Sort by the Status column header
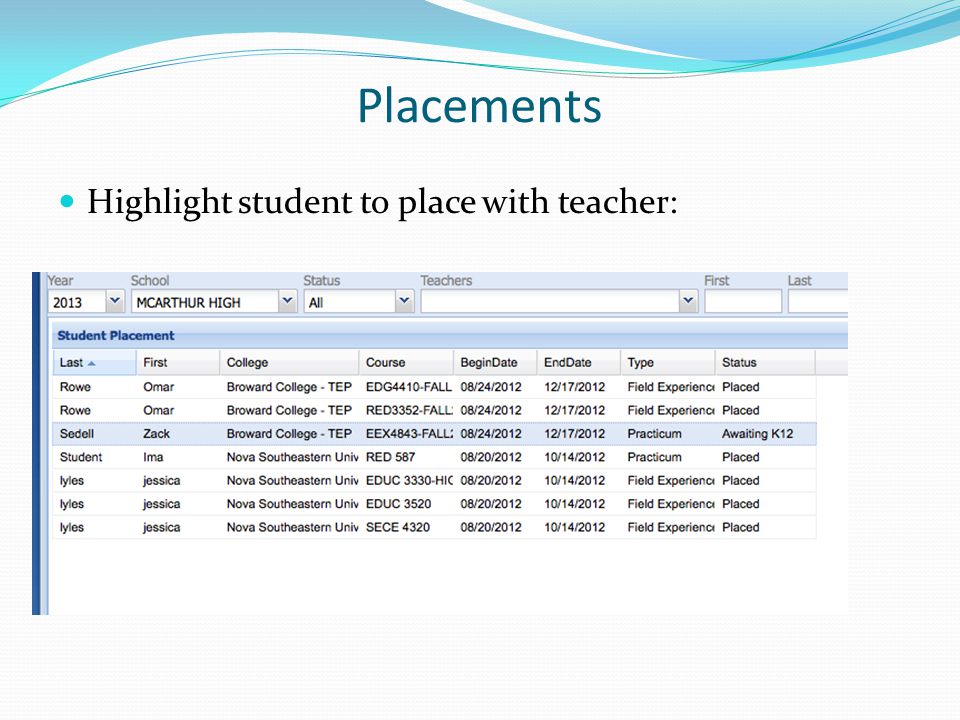960x720 pixels. click(765, 362)
